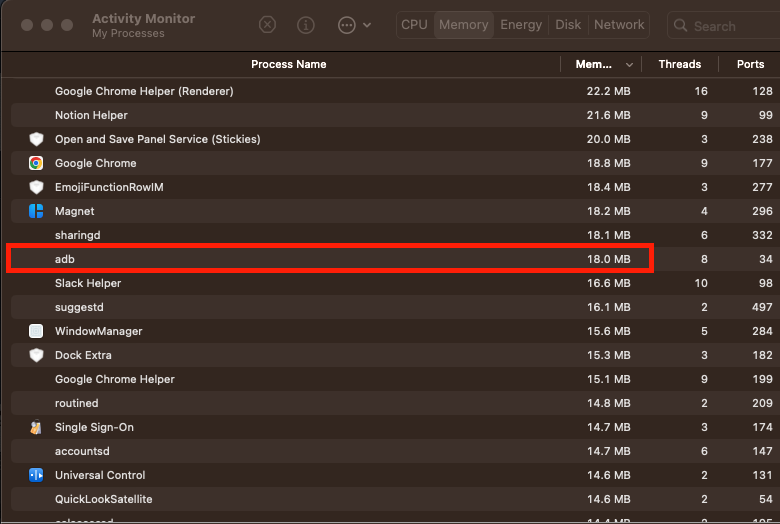The width and height of the screenshot is (780, 524).
Task: Select the Single Sign-On process
Action: [x=395, y=427]
